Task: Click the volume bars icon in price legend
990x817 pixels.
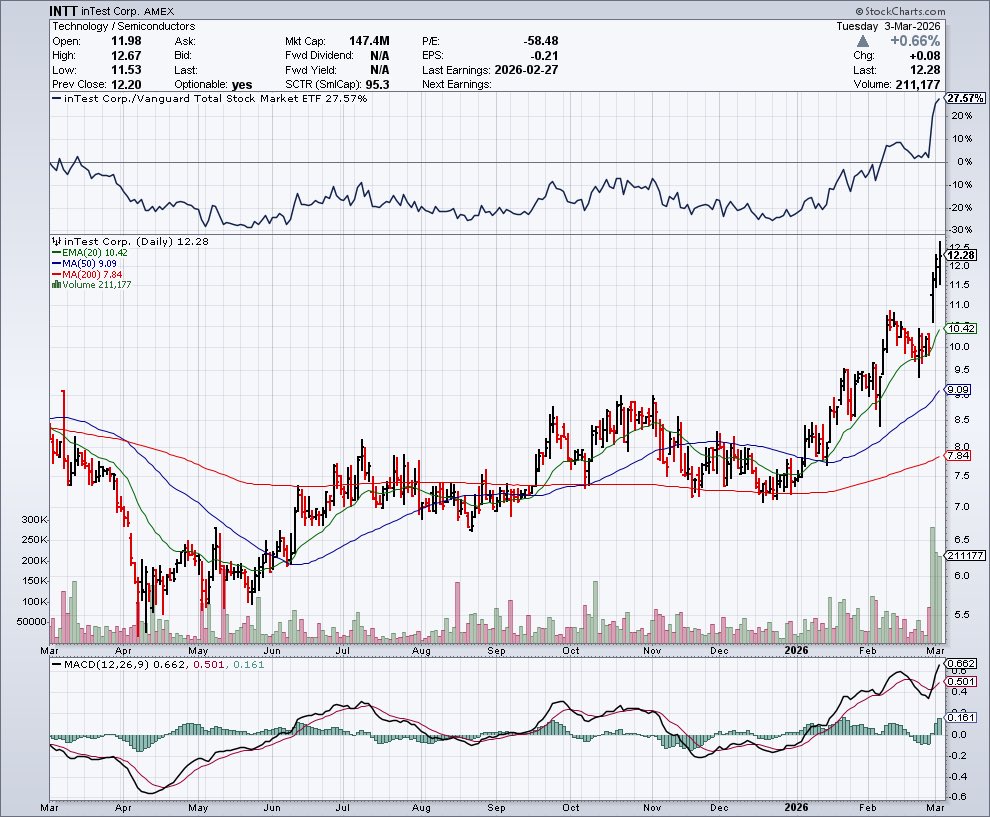Action: coord(56,285)
